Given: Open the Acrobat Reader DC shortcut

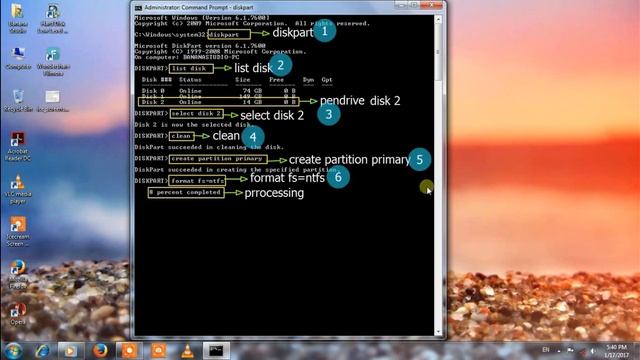Looking at the screenshot, I should [18, 146].
